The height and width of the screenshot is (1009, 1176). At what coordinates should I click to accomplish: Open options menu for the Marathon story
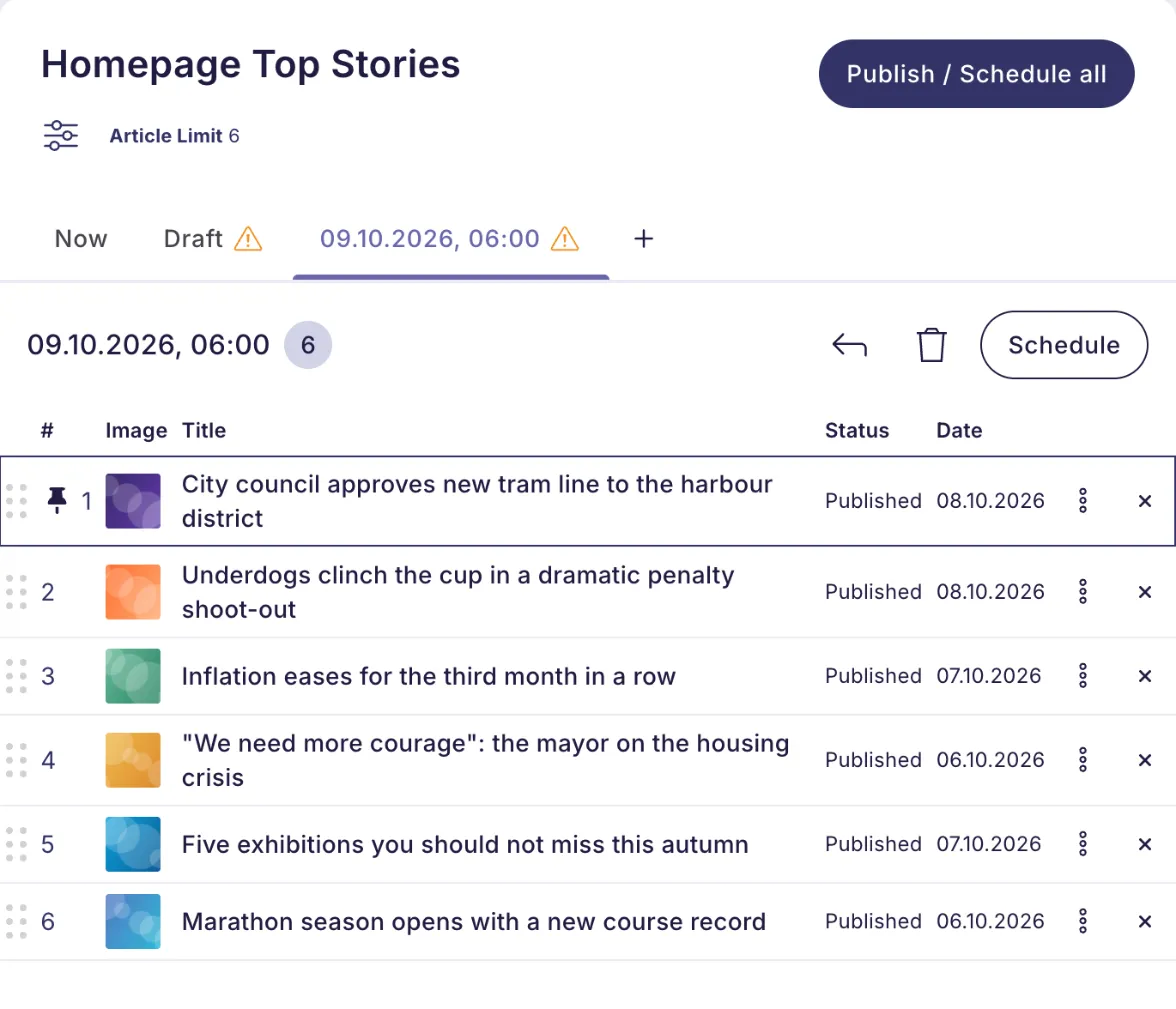[1083, 921]
